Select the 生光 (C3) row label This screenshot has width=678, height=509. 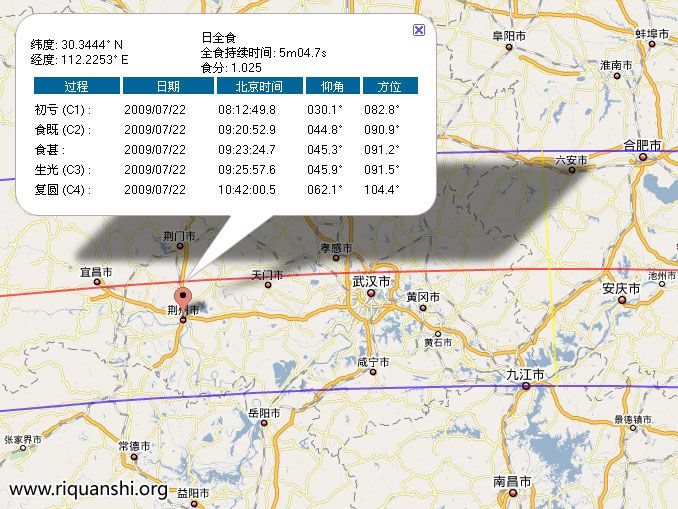coord(63,170)
